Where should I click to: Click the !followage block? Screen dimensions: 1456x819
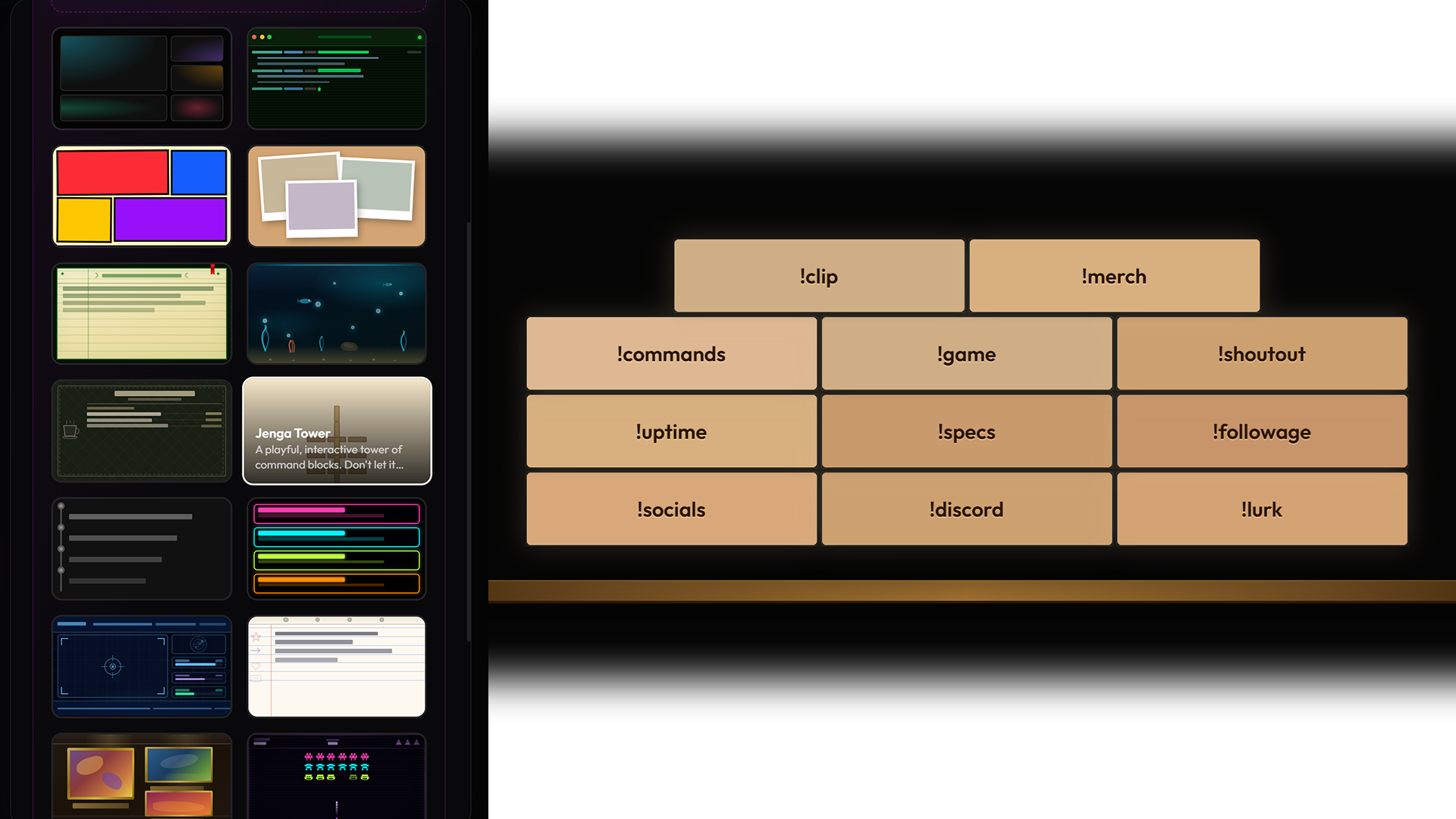(1262, 431)
